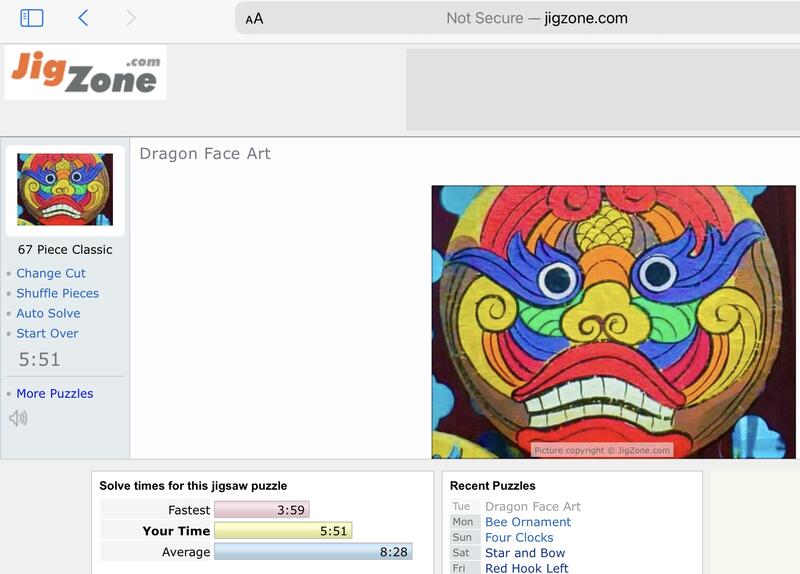This screenshot has width=800, height=574.
Task: Click the completed dragon puzzle image
Action: [613, 322]
